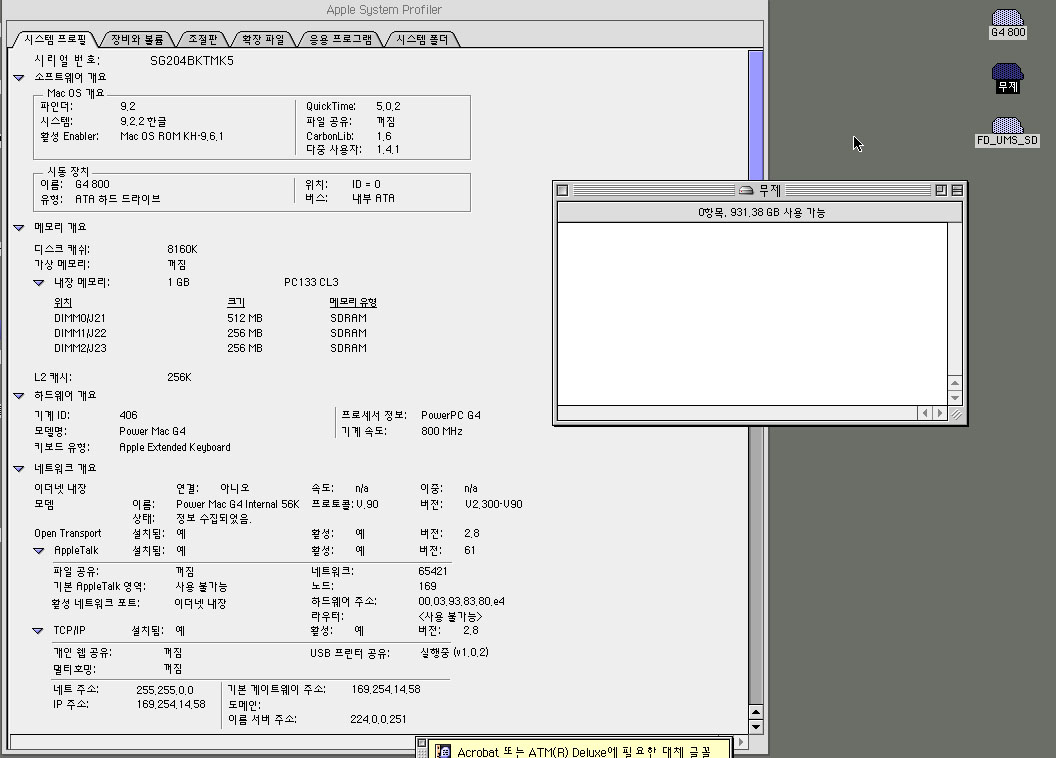Viewport: 1056px width, 758px height.
Task: Open the G4 800 hard drive icon
Action: pos(1007,18)
